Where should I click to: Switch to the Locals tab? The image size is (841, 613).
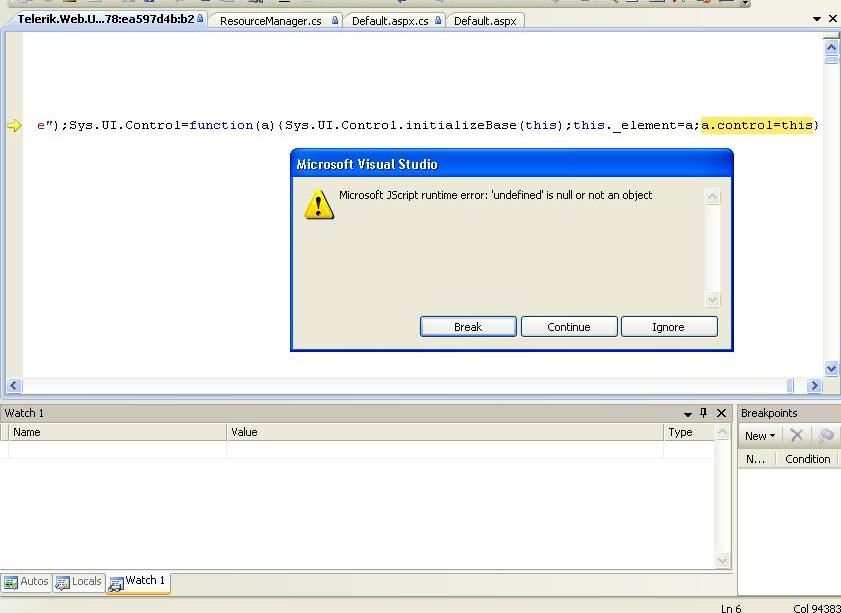click(x=79, y=581)
